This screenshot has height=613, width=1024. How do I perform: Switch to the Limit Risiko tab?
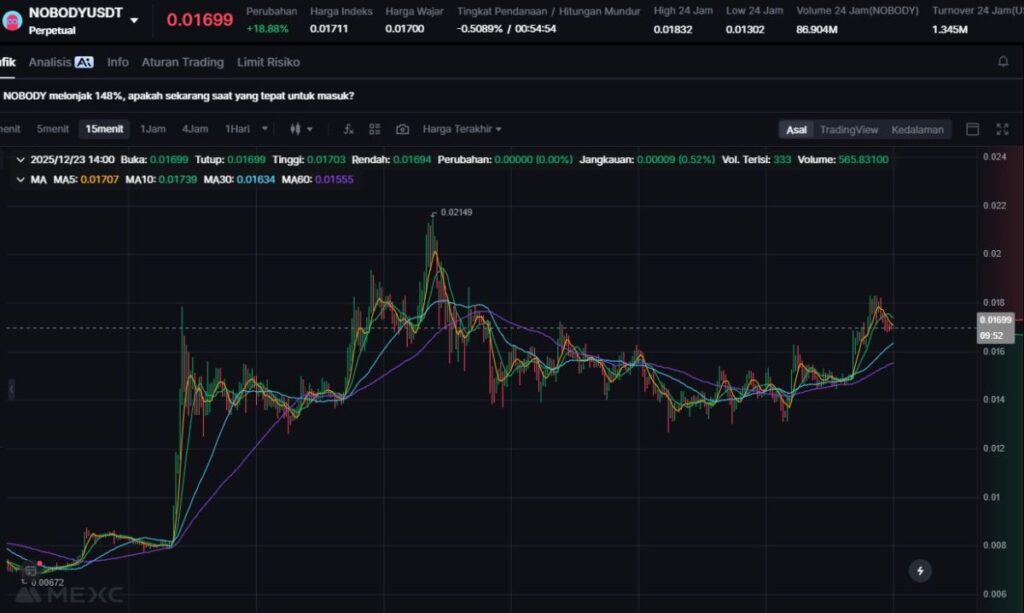point(268,62)
